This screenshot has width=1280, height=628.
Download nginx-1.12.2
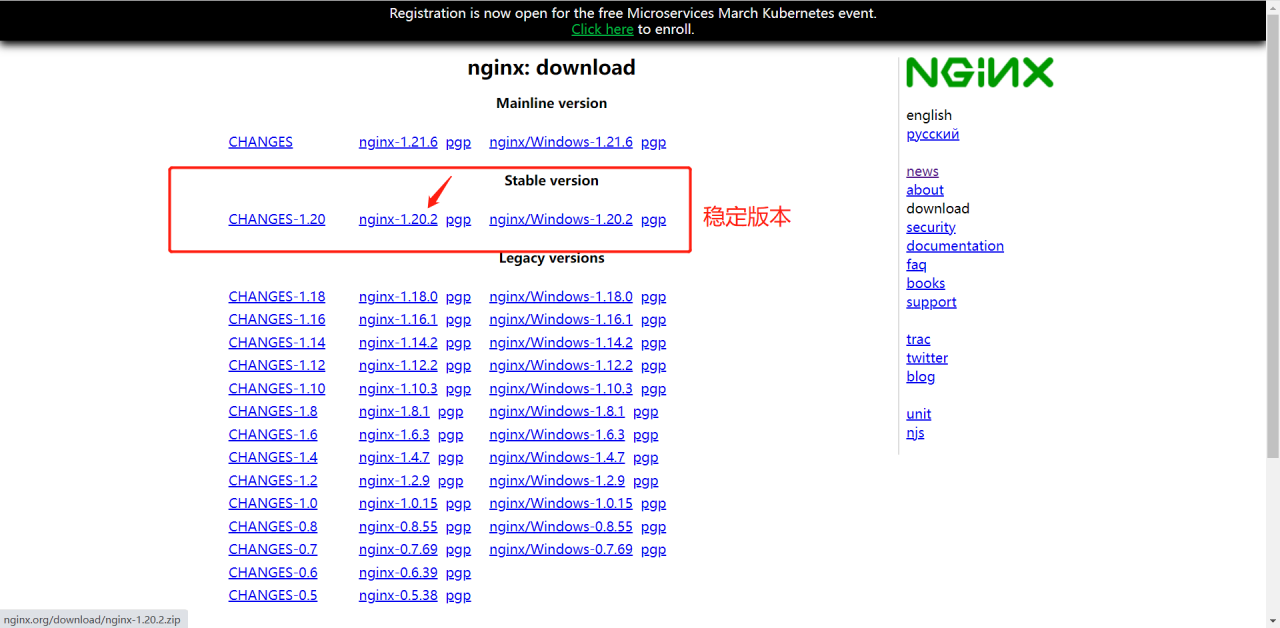[398, 365]
